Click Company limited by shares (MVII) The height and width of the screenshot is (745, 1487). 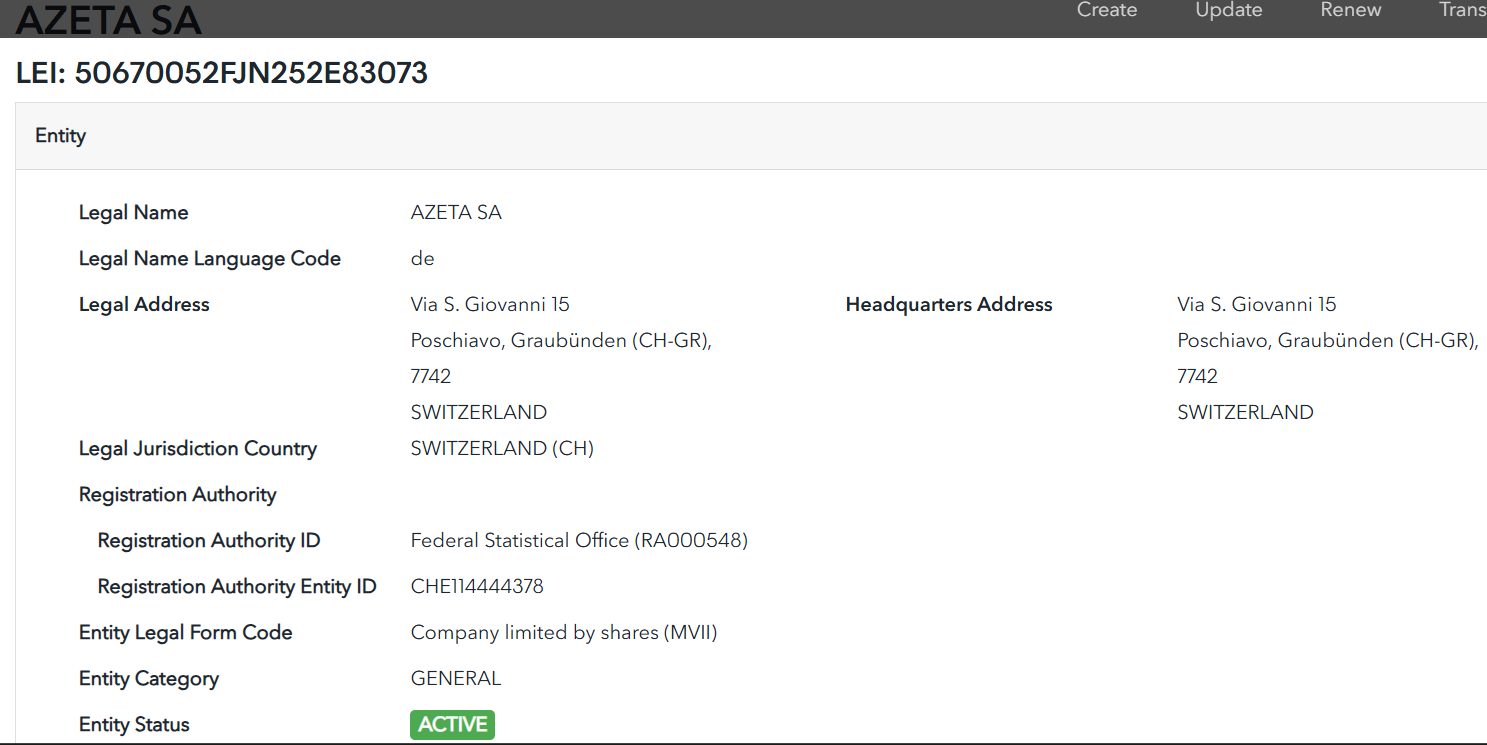[564, 633]
